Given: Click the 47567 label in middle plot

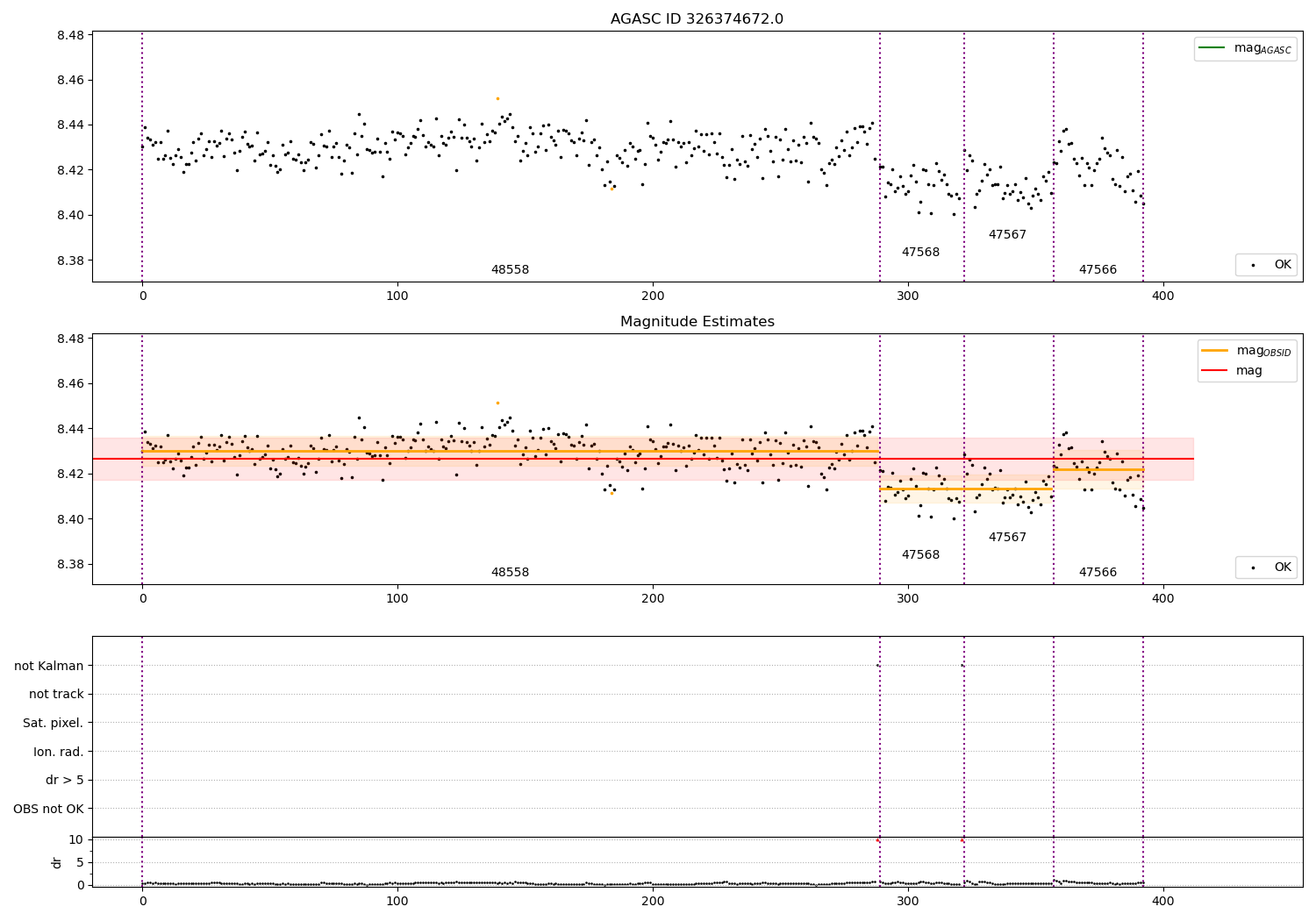Looking at the screenshot, I should (1007, 538).
